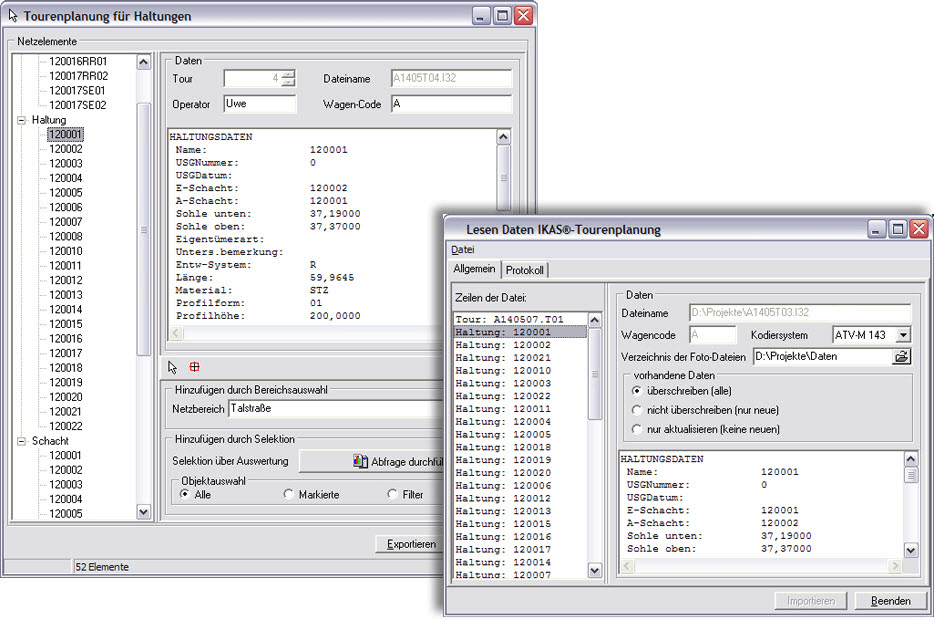Open the Datei menu
Screen dimensions: 935x620
[462, 249]
